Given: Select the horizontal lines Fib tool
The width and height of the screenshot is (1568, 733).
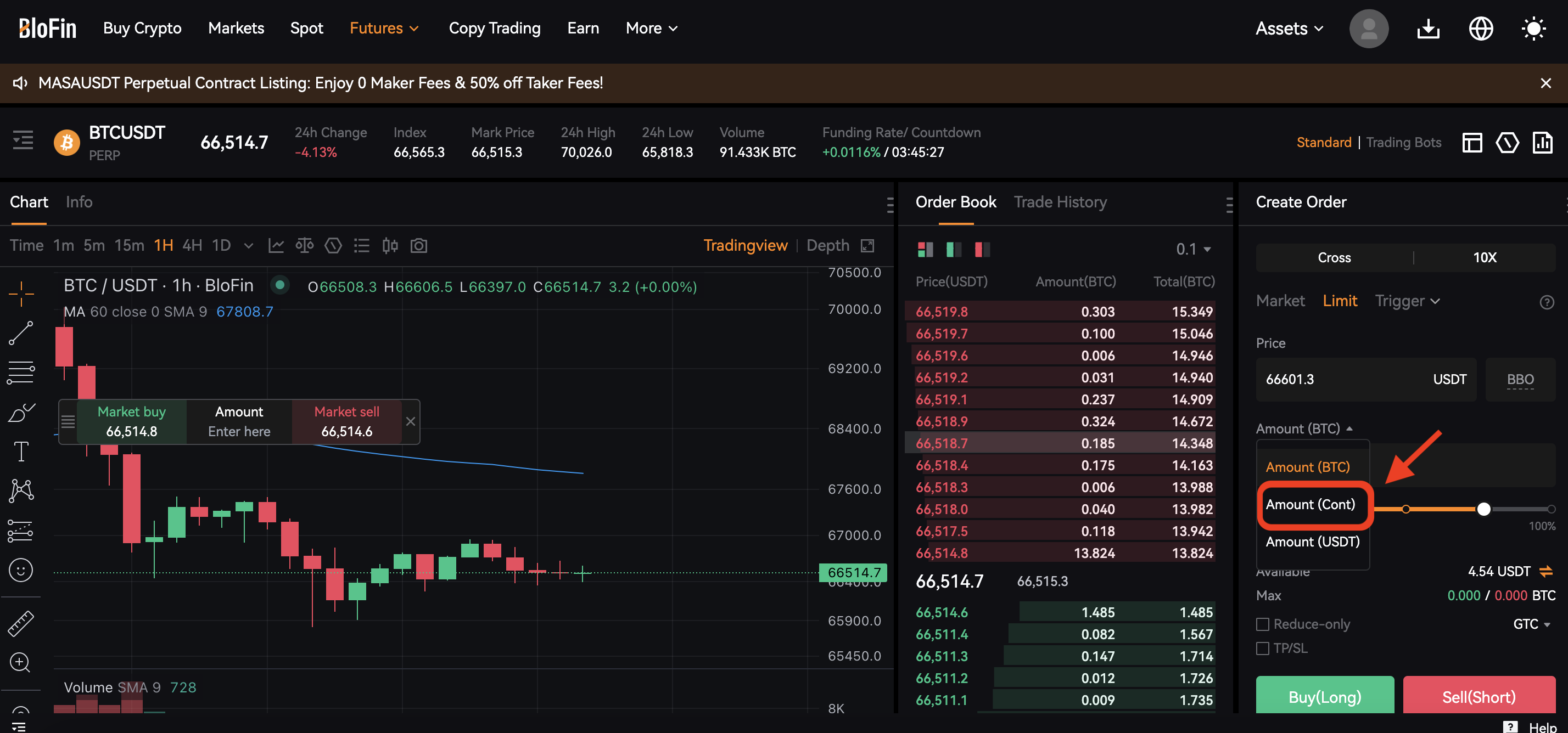Looking at the screenshot, I should pyautogui.click(x=21, y=373).
